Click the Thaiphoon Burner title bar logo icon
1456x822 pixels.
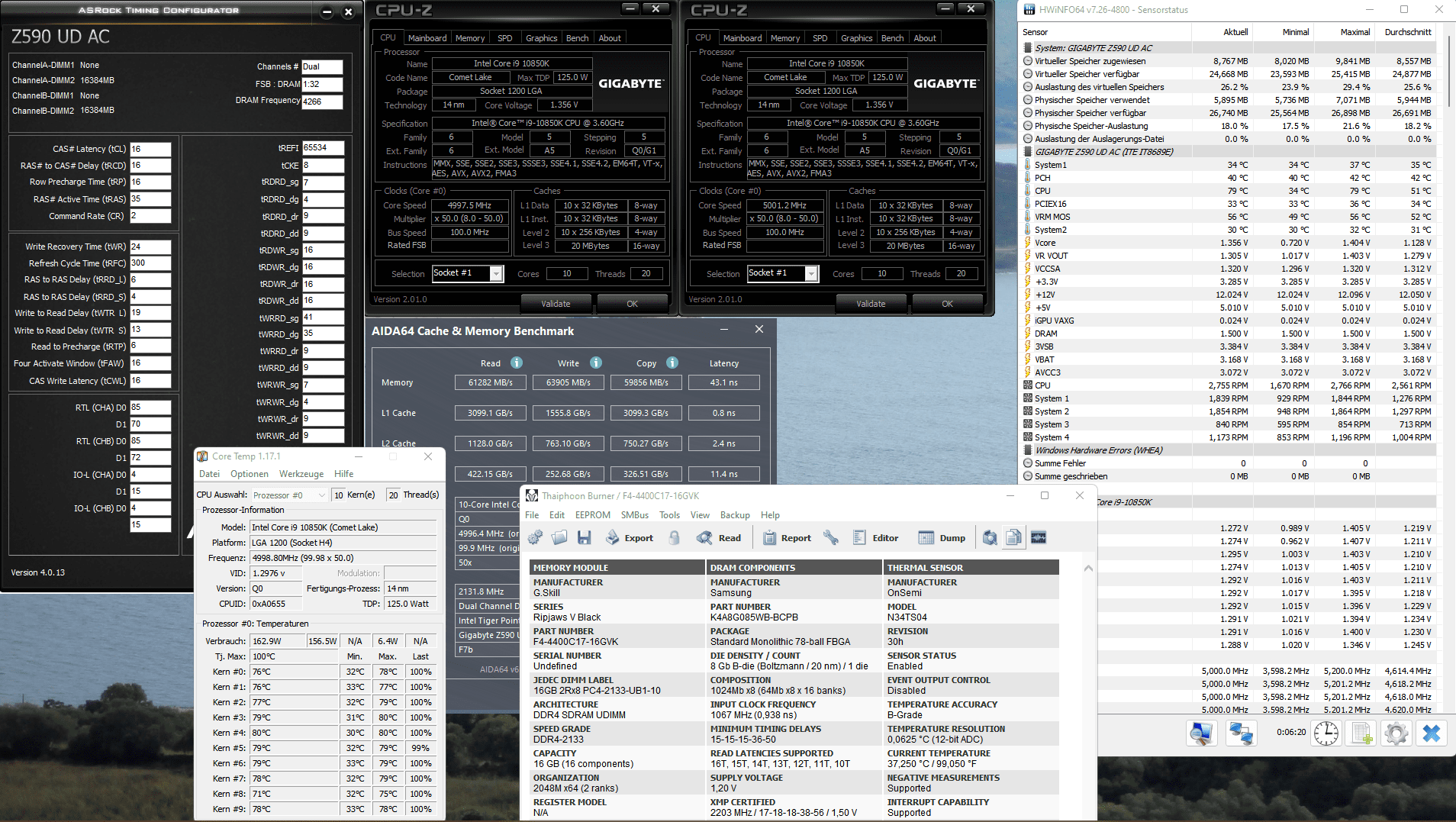[x=532, y=495]
